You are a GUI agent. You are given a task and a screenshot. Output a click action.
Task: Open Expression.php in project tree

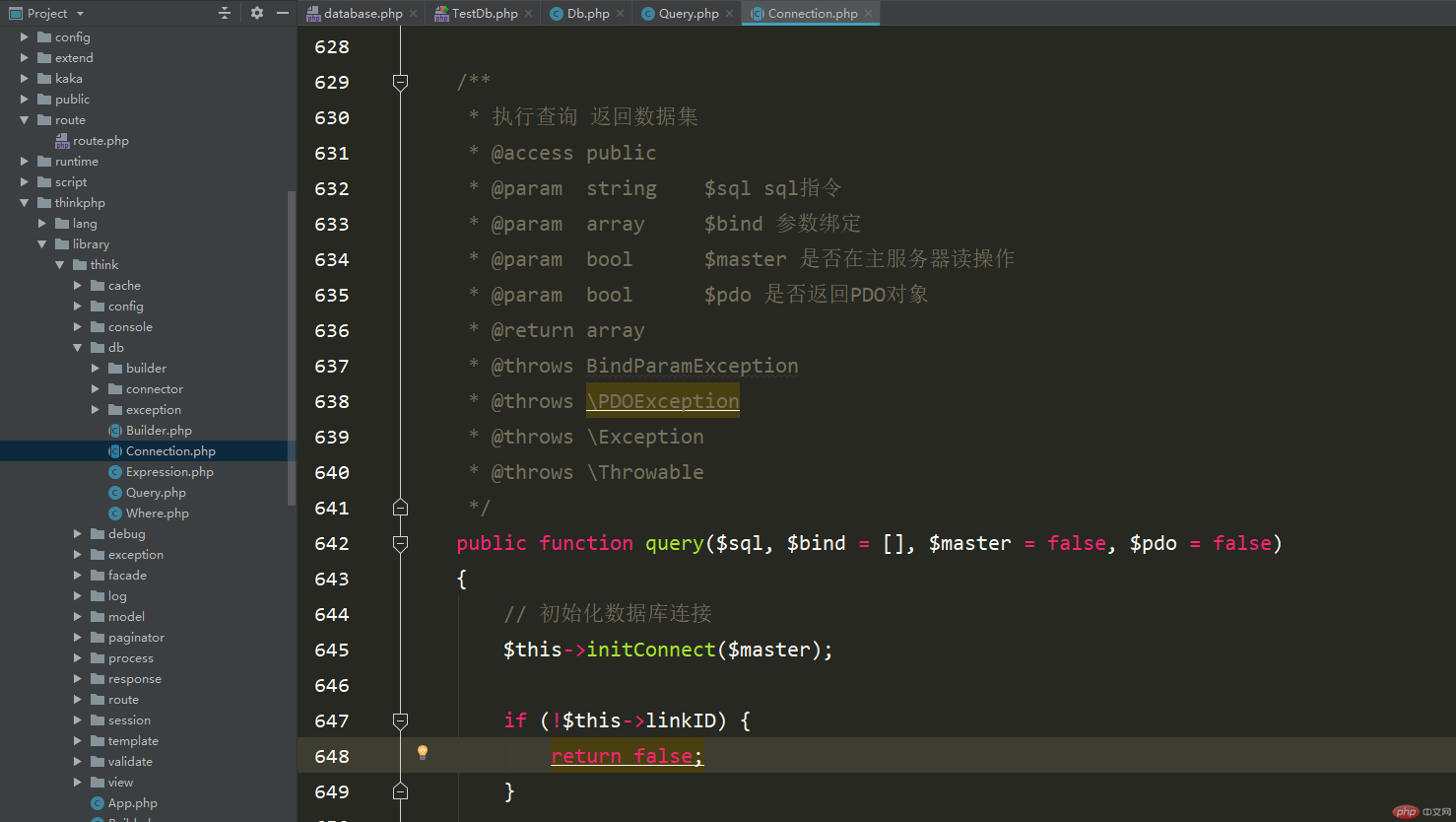(169, 471)
